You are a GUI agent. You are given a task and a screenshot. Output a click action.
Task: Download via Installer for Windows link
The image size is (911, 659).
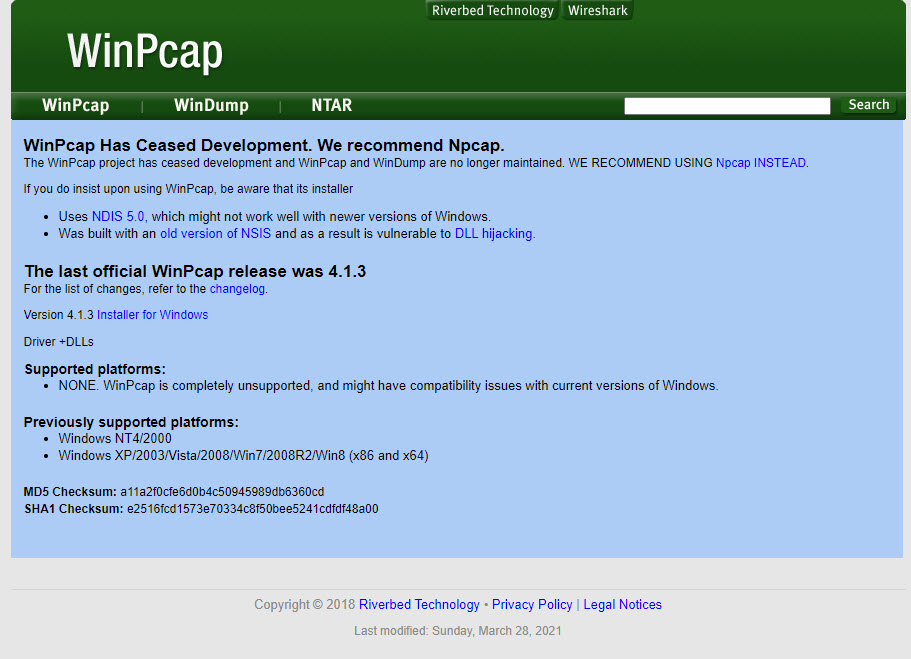[152, 314]
